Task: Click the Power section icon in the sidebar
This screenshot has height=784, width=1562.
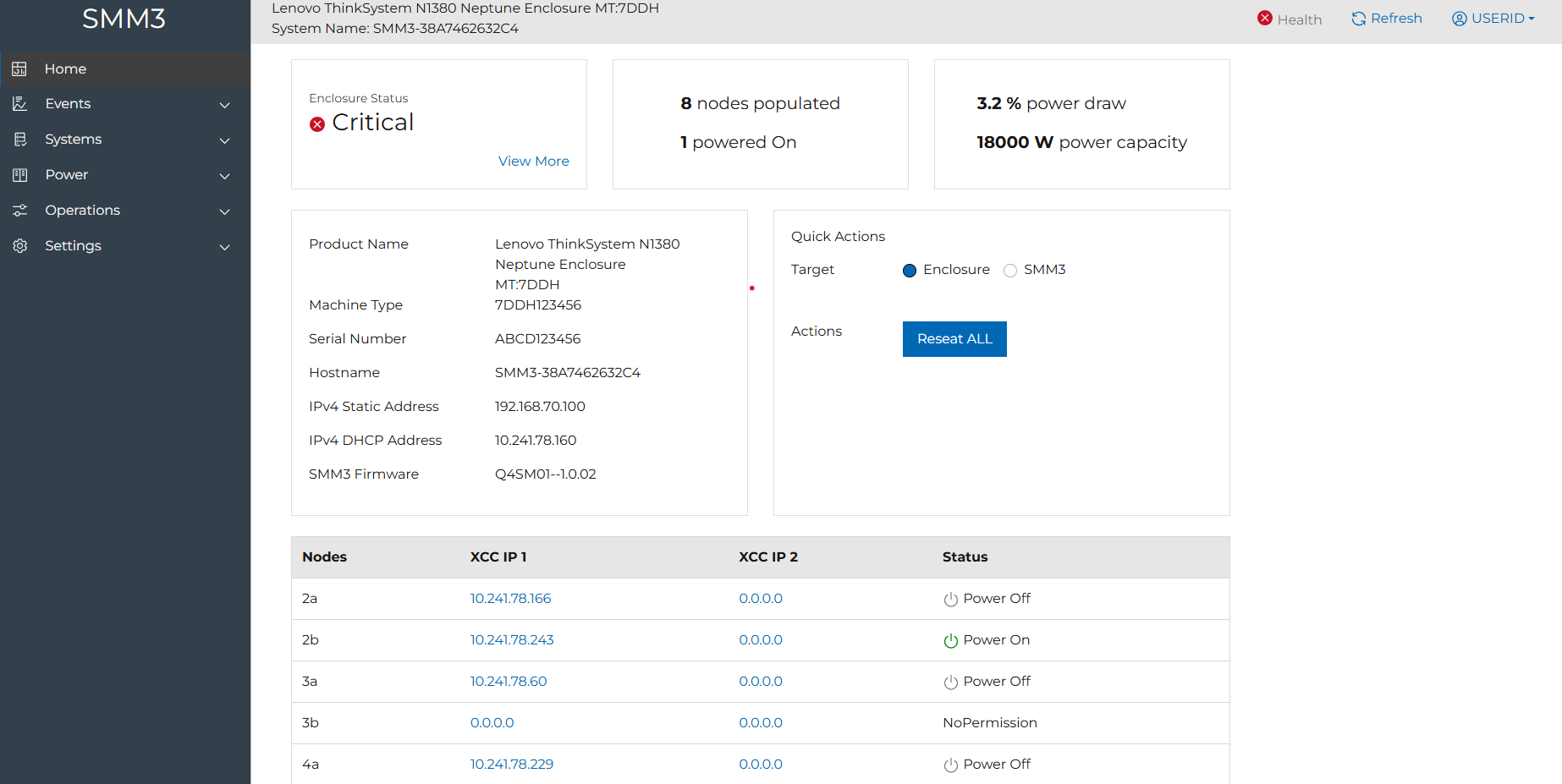Action: pyautogui.click(x=19, y=174)
